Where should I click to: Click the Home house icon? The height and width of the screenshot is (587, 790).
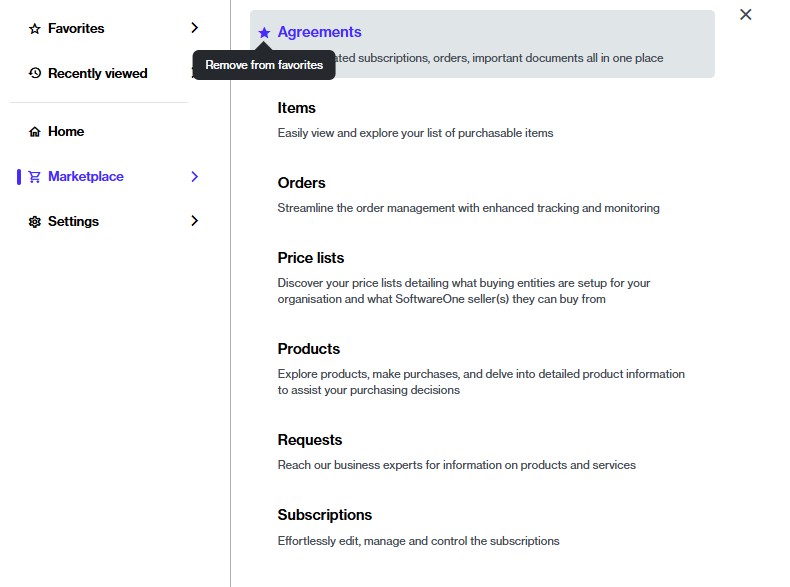coord(35,132)
